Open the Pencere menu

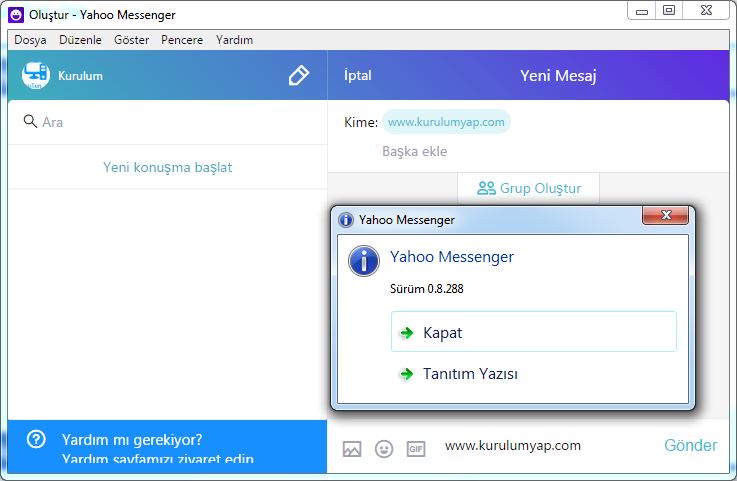tap(182, 40)
